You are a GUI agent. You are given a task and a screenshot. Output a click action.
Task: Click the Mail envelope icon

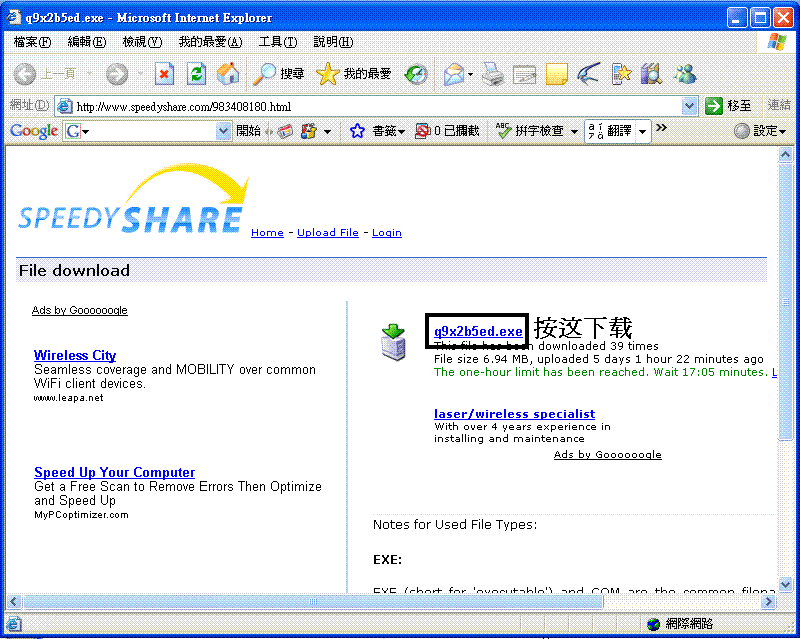coord(453,75)
